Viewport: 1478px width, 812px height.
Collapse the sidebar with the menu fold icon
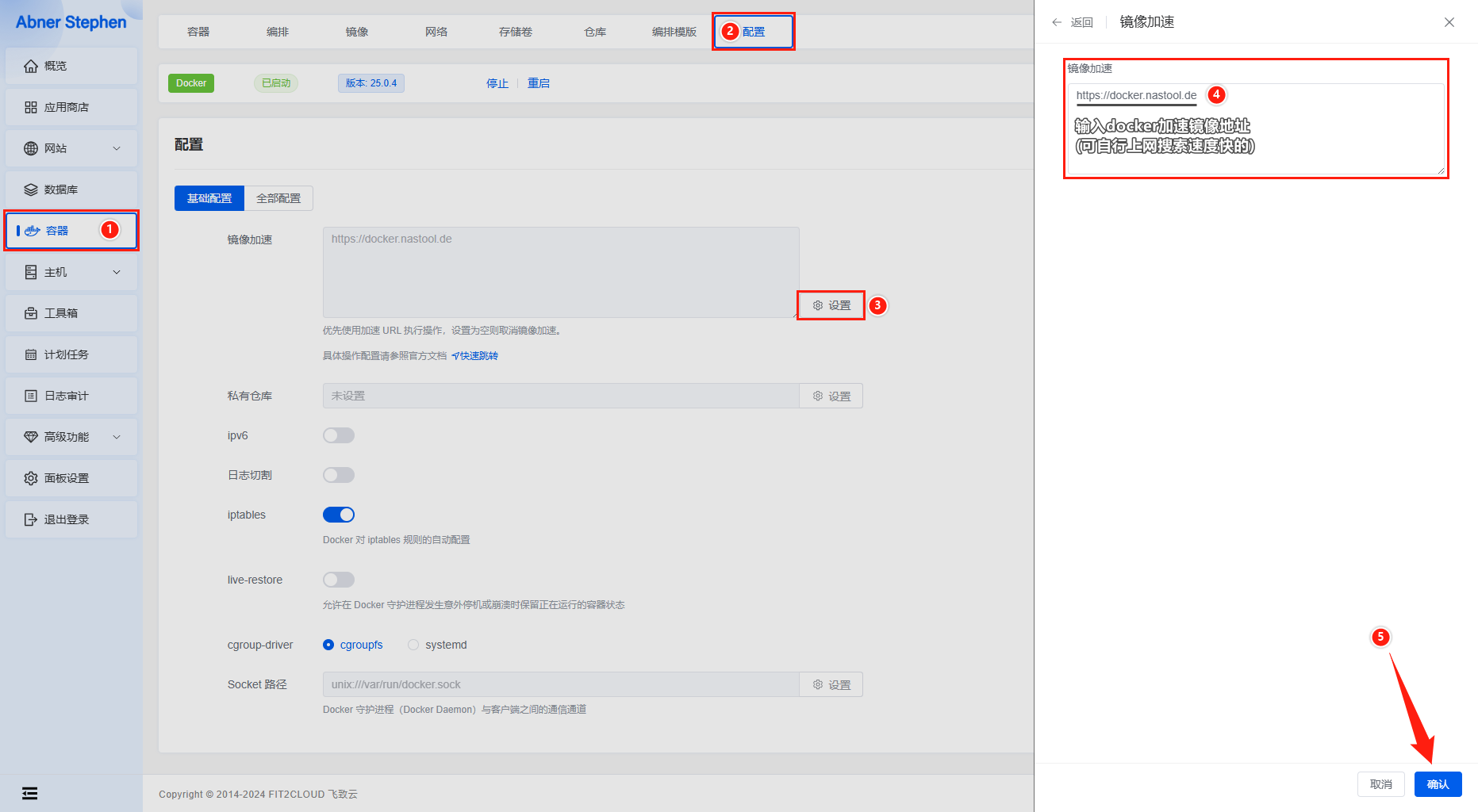(29, 793)
